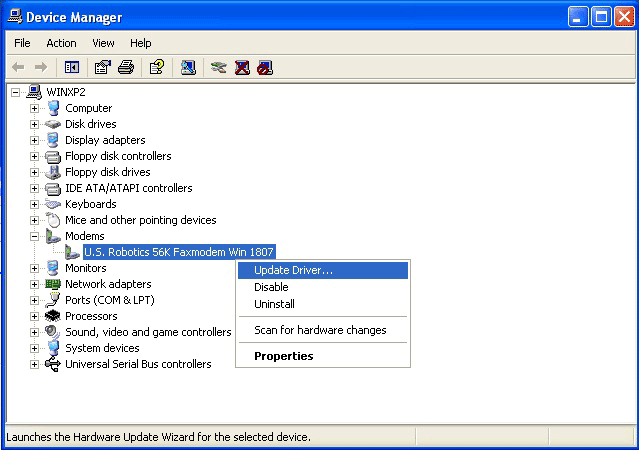The image size is (639, 450).
Task: Select the Processors tree item
Action: (x=92, y=316)
